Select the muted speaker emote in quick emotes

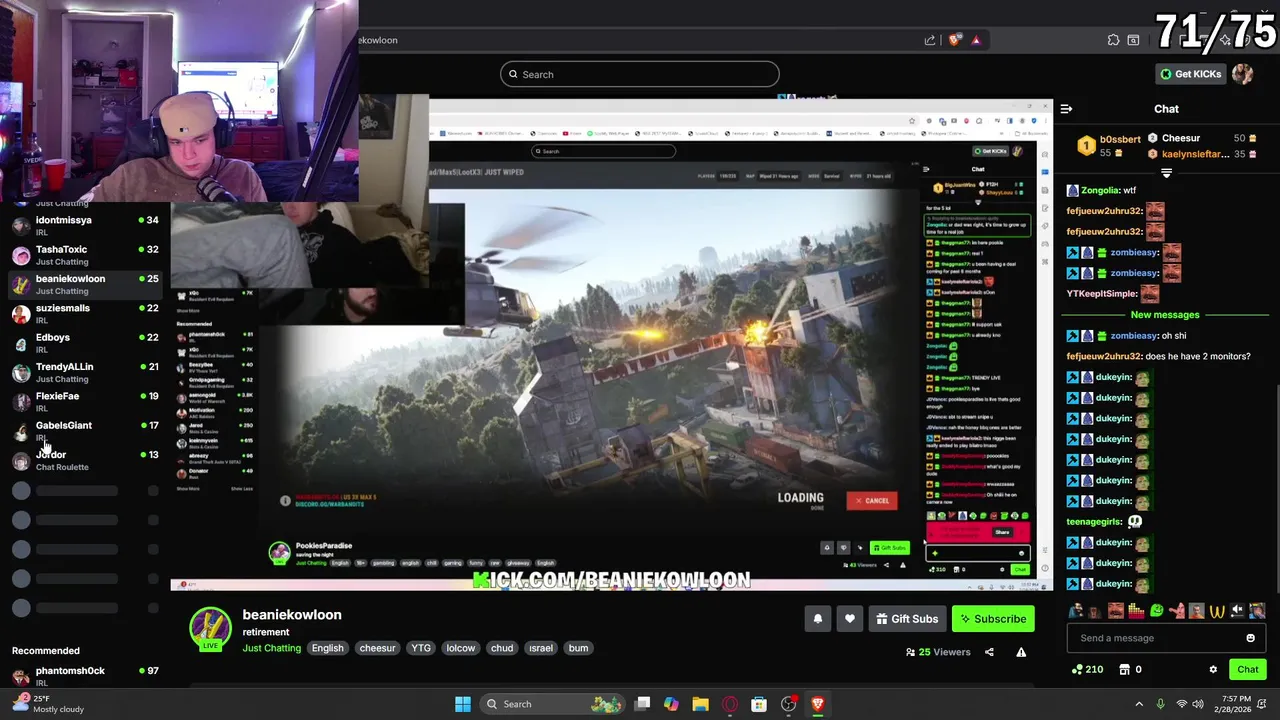(x=1237, y=610)
